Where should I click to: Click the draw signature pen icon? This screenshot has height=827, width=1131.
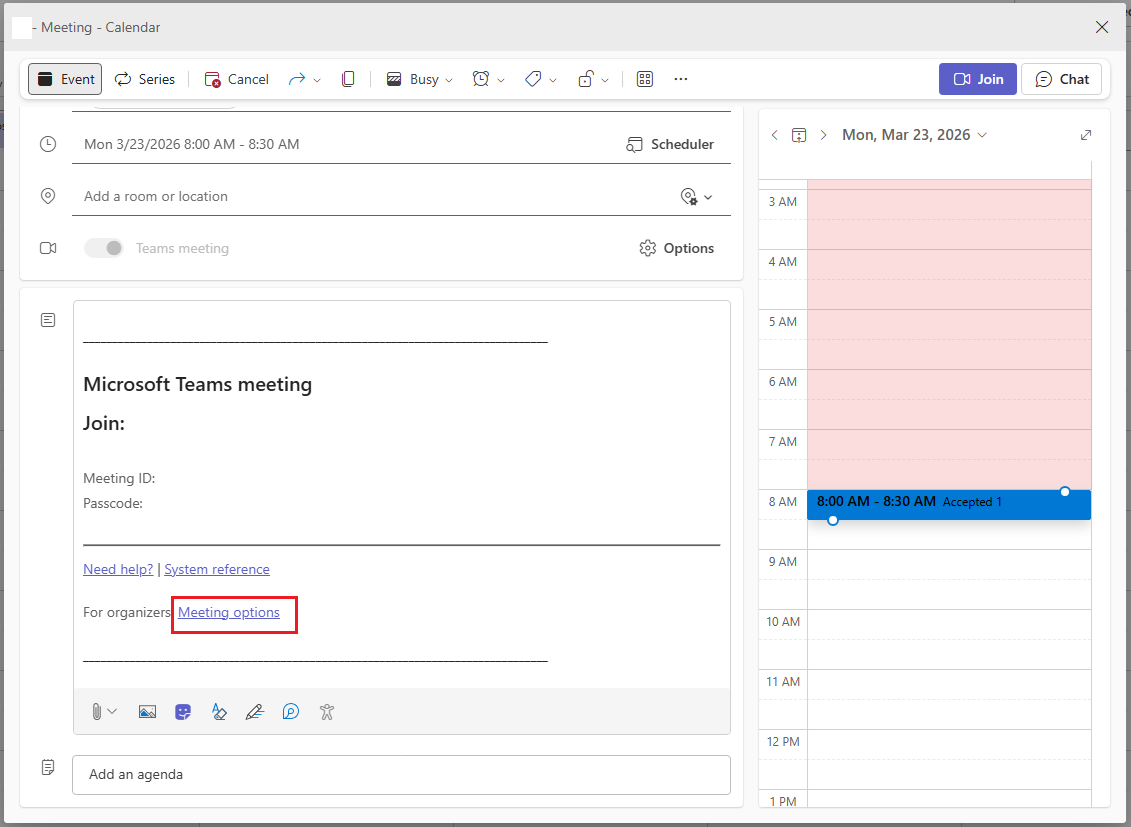tap(255, 712)
